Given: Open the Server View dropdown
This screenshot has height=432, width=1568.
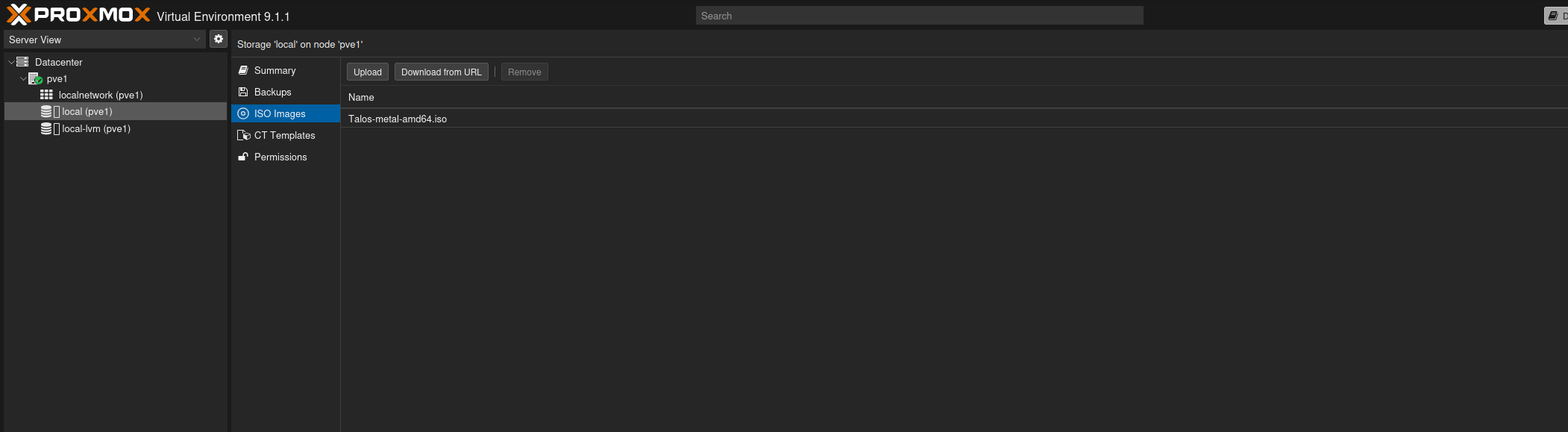Looking at the screenshot, I should tap(104, 40).
